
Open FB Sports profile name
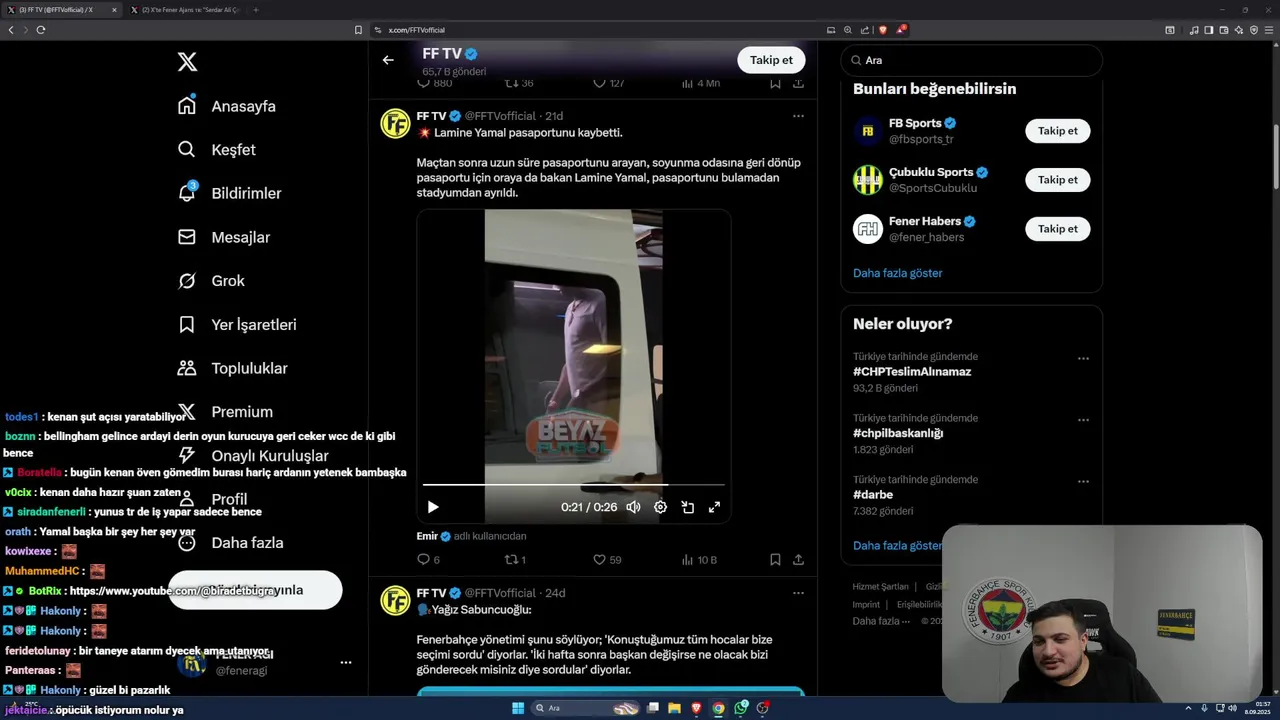pyautogui.click(x=915, y=123)
